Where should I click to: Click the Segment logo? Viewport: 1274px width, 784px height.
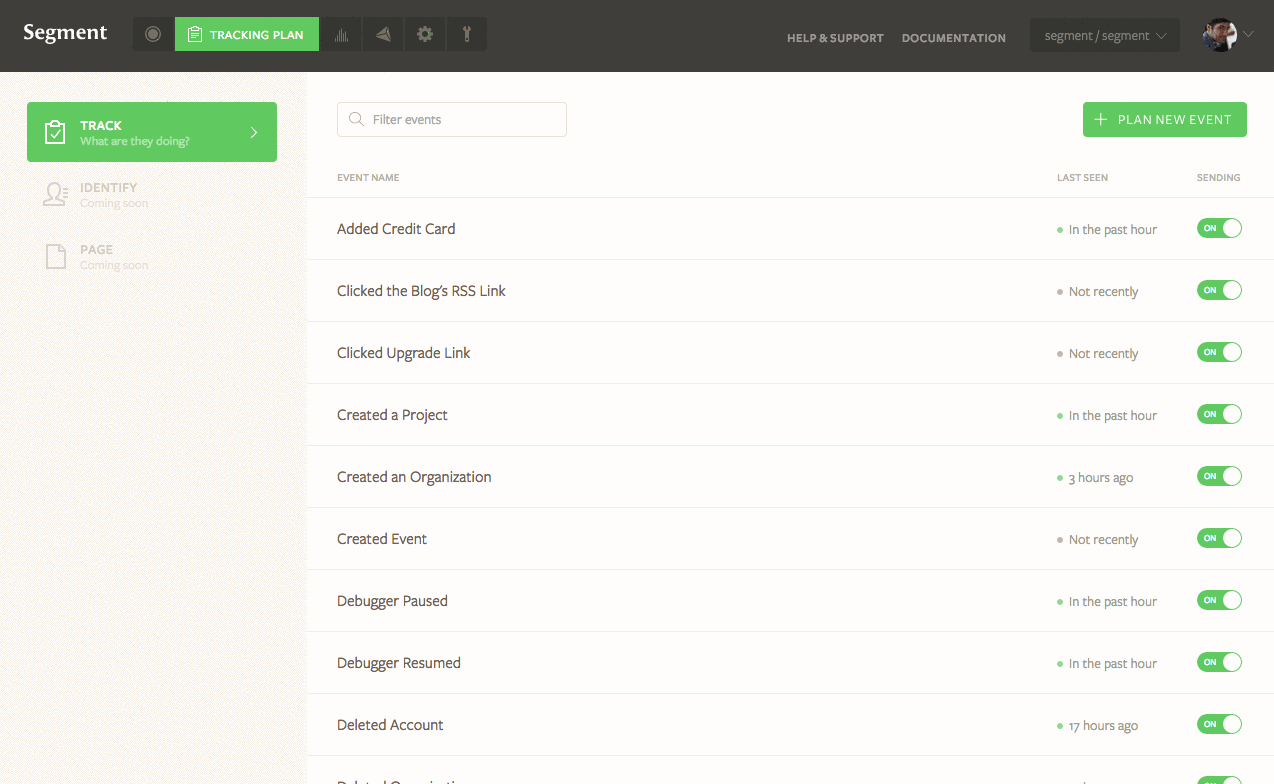65,32
